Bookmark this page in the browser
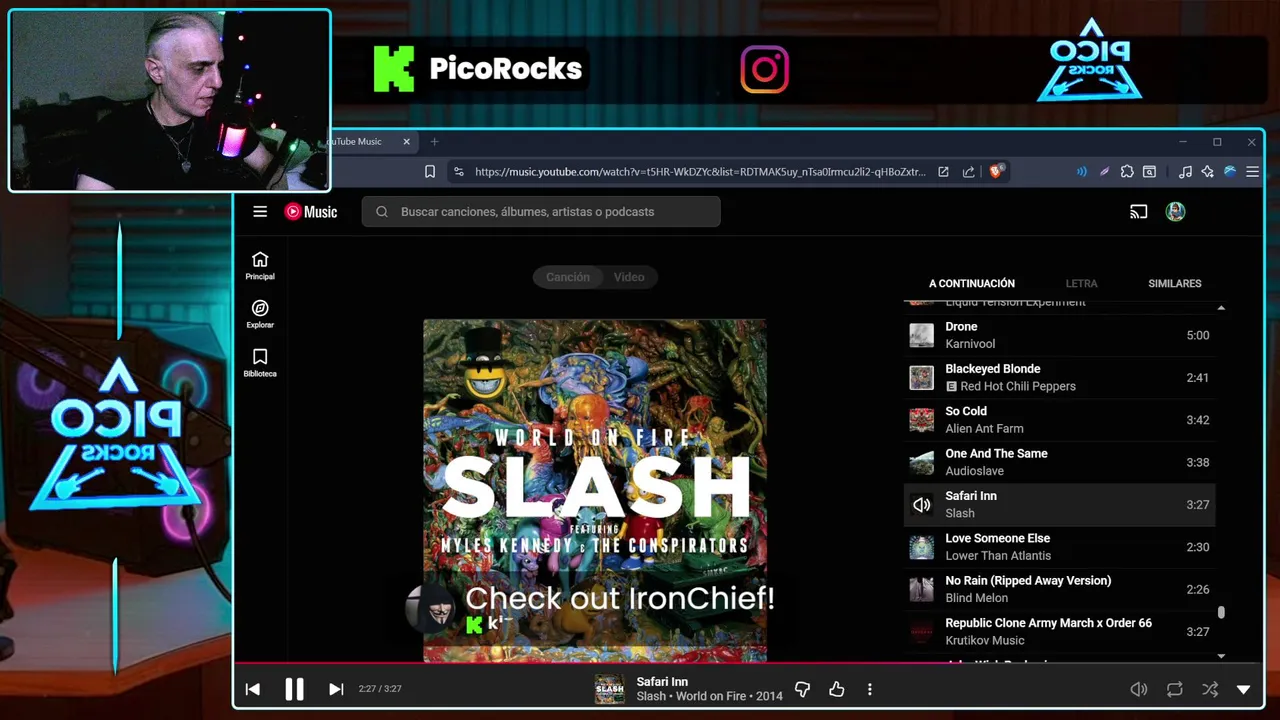 pyautogui.click(x=430, y=172)
